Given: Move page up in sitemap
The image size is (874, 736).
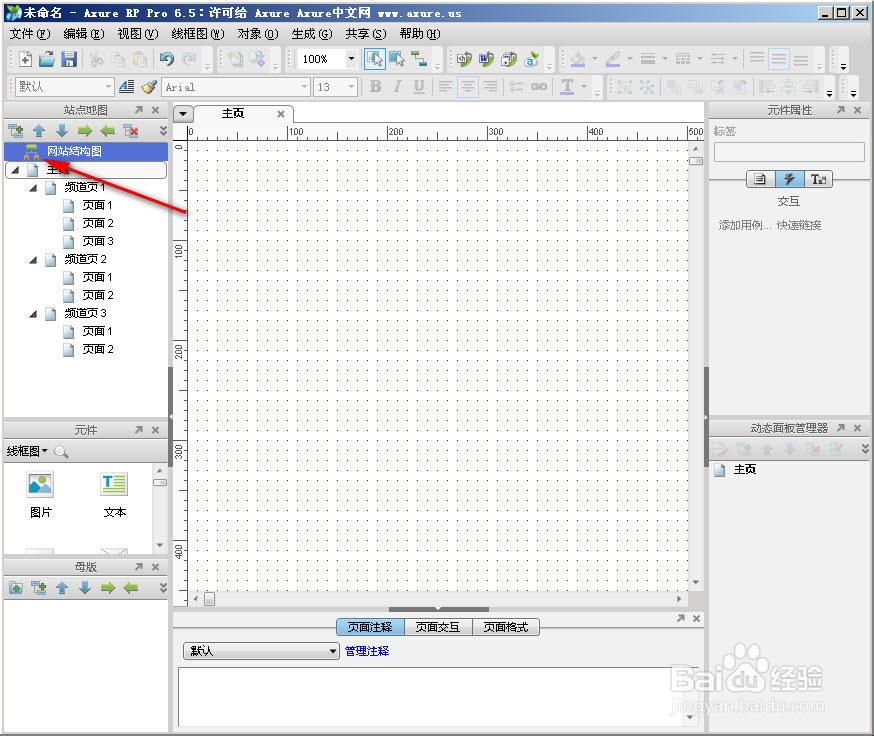Looking at the screenshot, I should [39, 132].
